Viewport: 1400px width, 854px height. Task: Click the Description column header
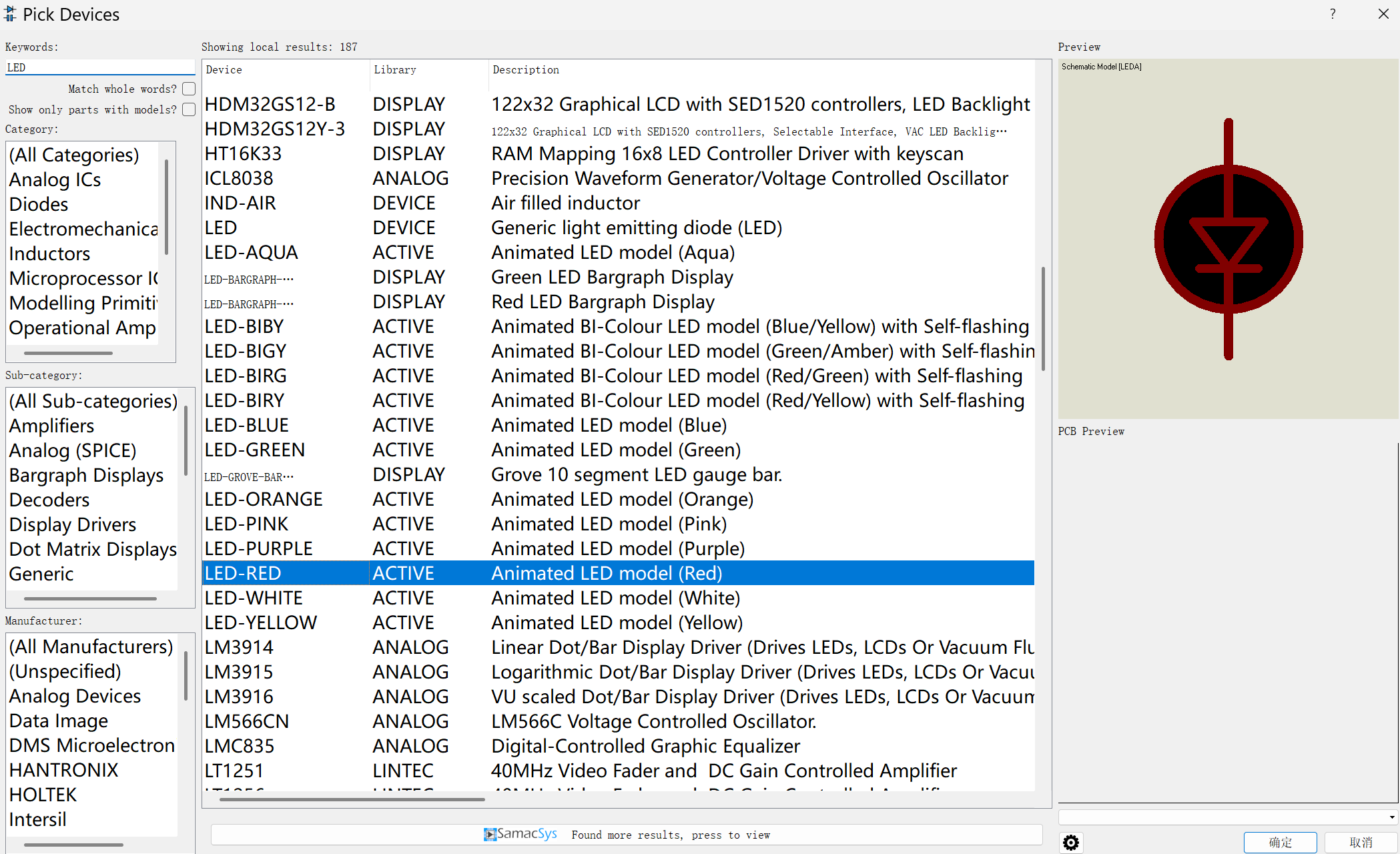[x=526, y=69]
